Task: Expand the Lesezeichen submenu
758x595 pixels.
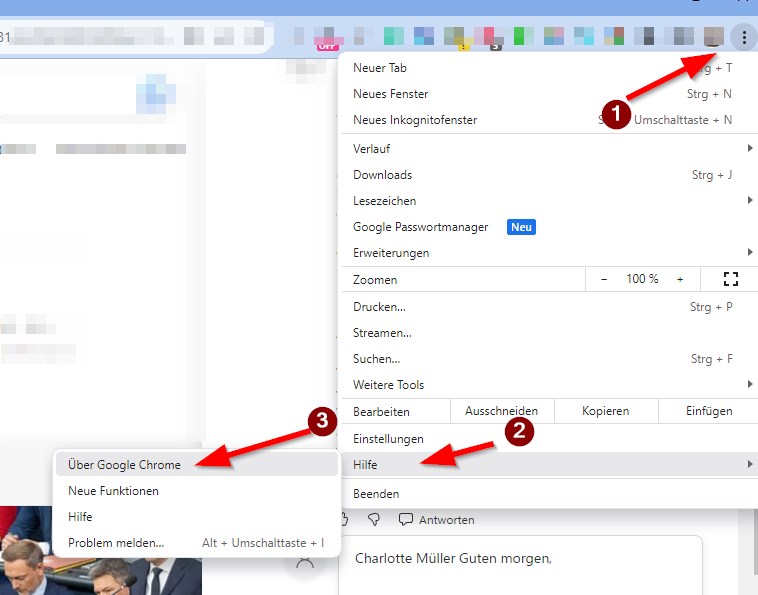Action: tap(549, 201)
